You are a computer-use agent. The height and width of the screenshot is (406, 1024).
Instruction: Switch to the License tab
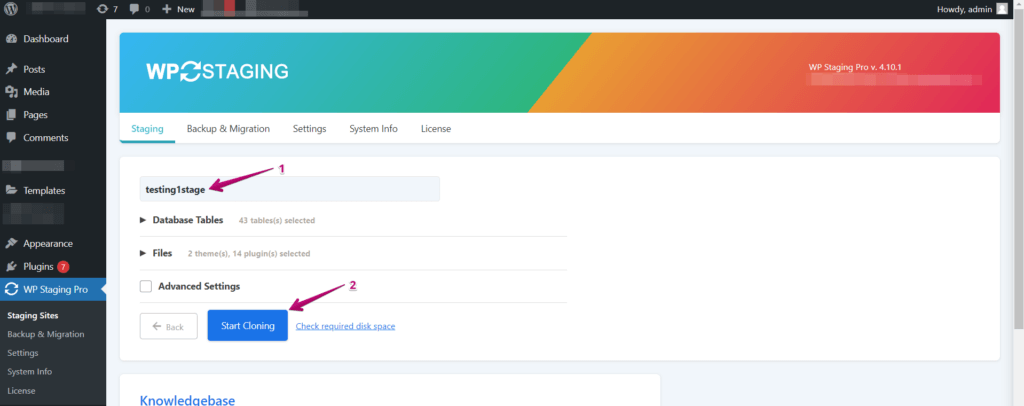coord(436,129)
